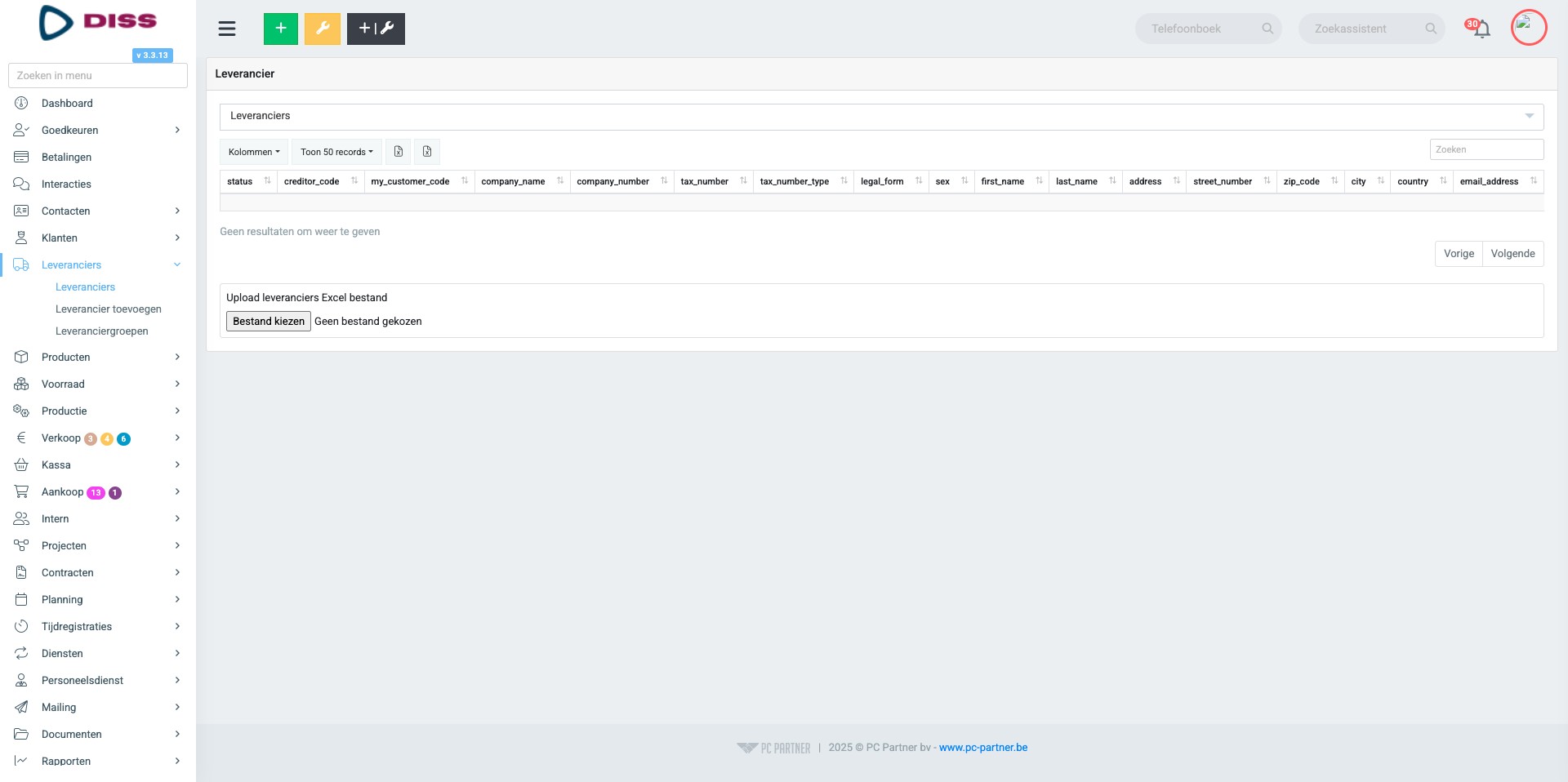The height and width of the screenshot is (782, 1568).
Task: Click the Betalingen card icon
Action: point(21,157)
